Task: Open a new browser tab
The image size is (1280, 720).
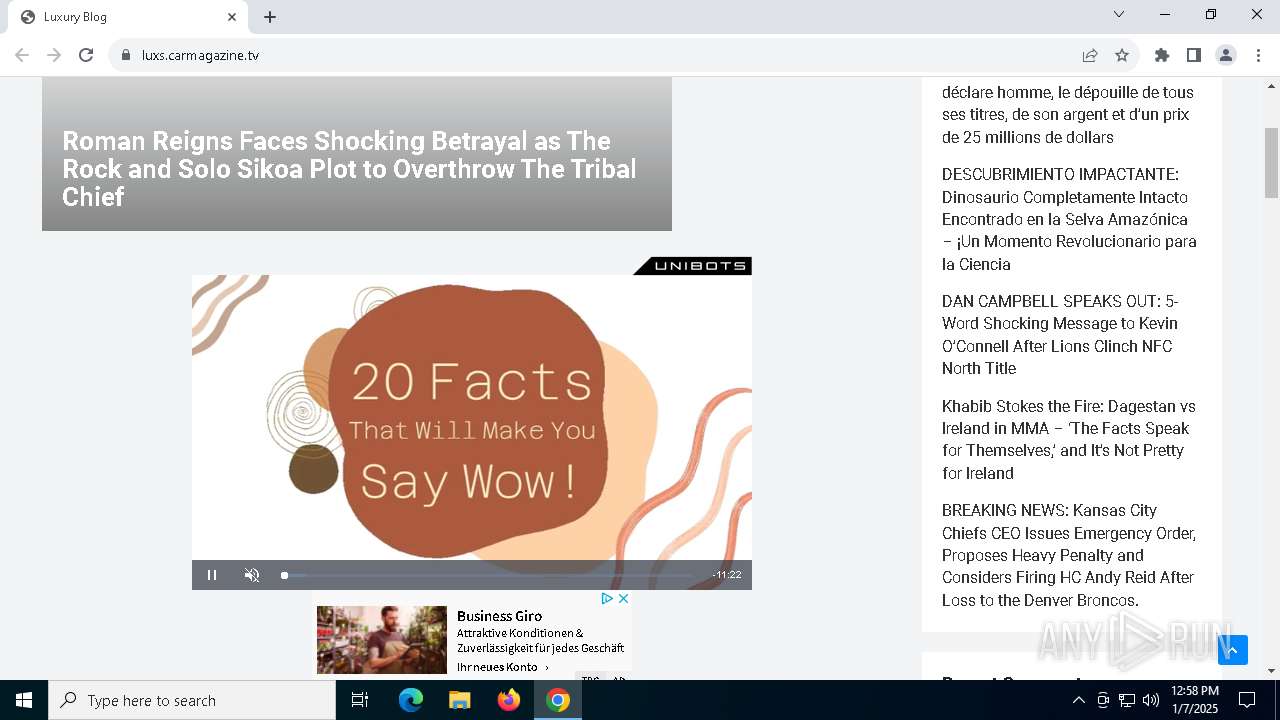Action: pyautogui.click(x=270, y=17)
